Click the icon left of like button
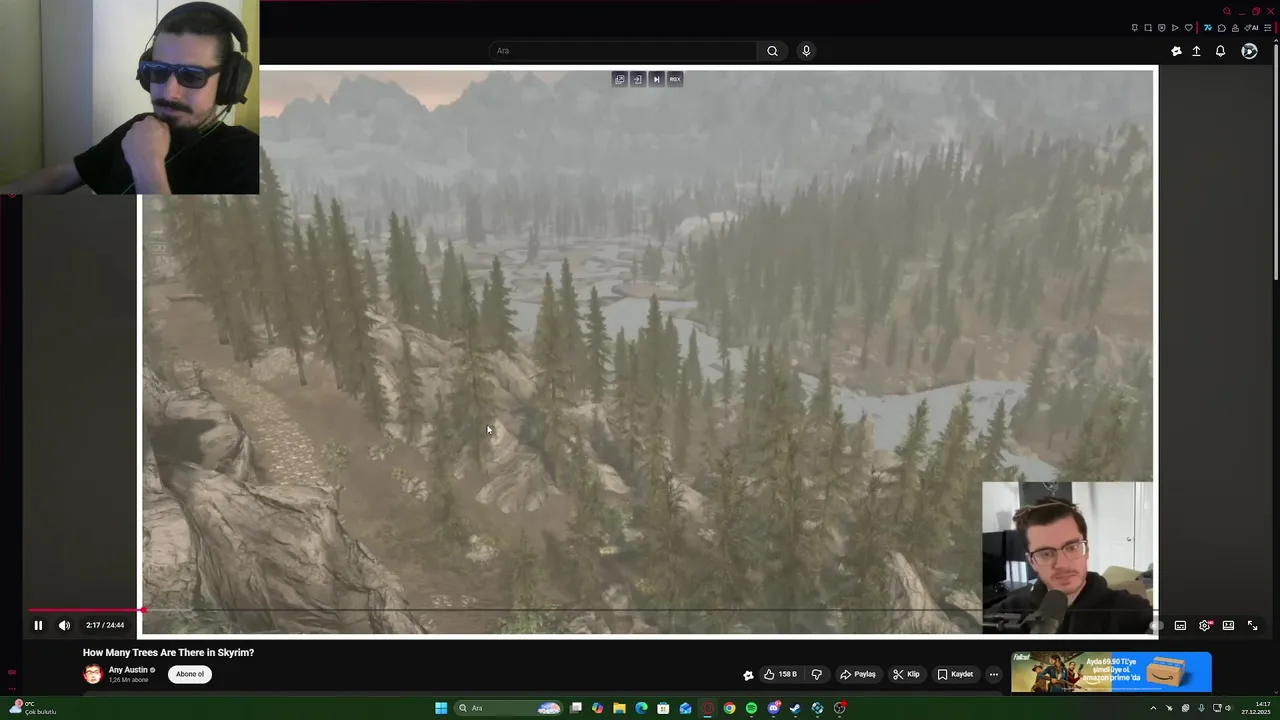1280x720 pixels. (x=748, y=675)
